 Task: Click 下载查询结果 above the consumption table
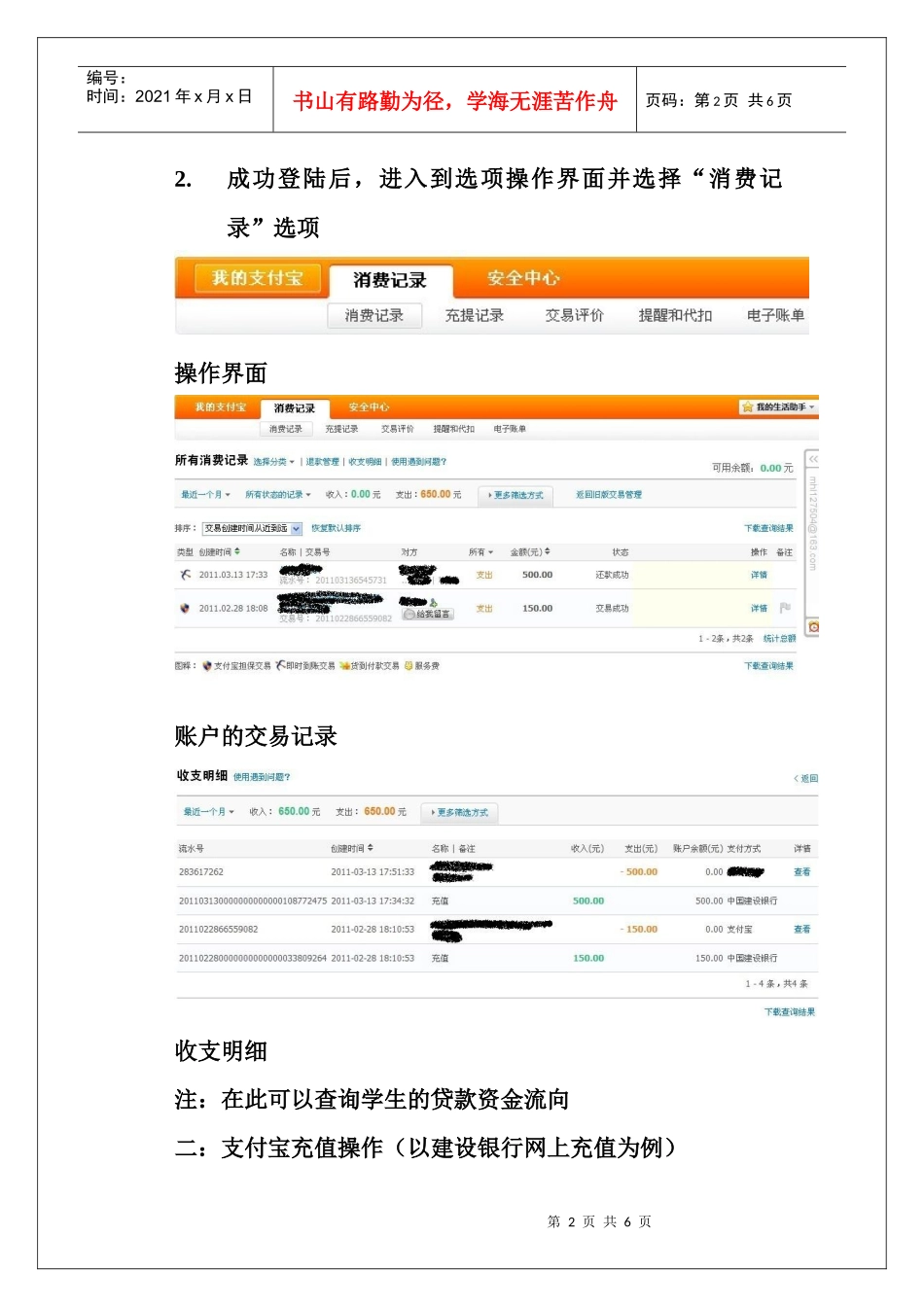point(768,528)
